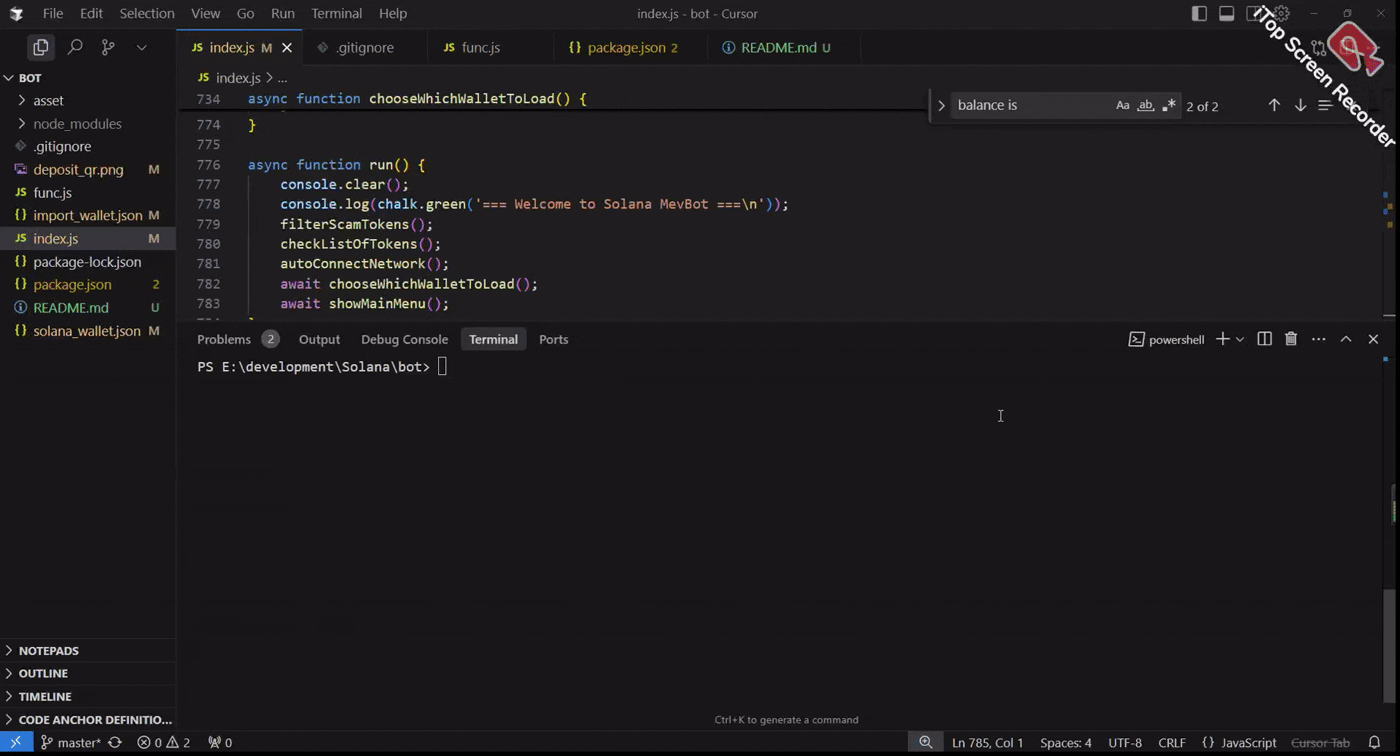Expand the OUTLINE section
The image size is (1400, 756).
click(x=43, y=673)
